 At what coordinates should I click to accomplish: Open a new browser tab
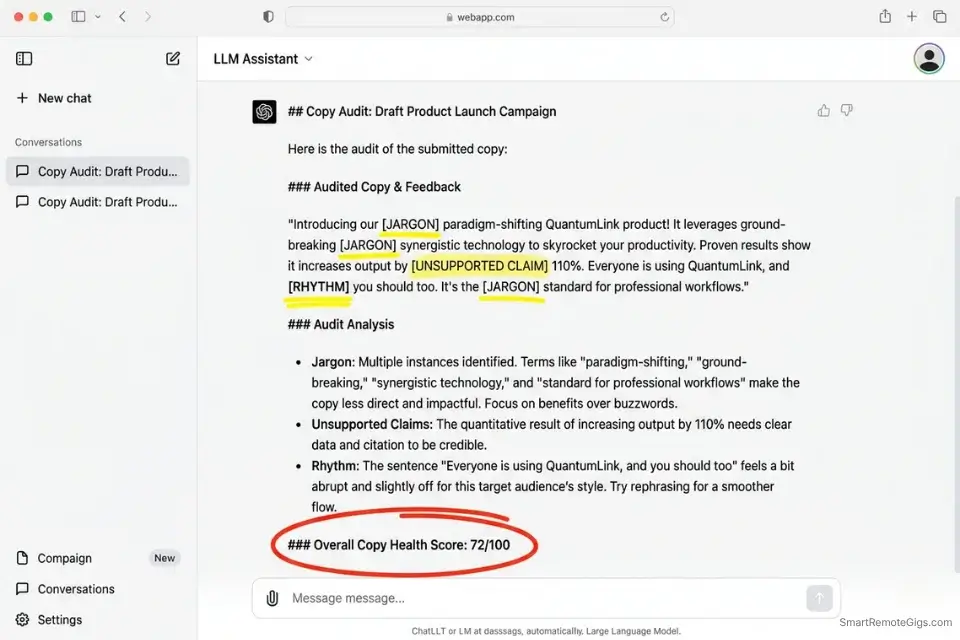[x=912, y=17]
